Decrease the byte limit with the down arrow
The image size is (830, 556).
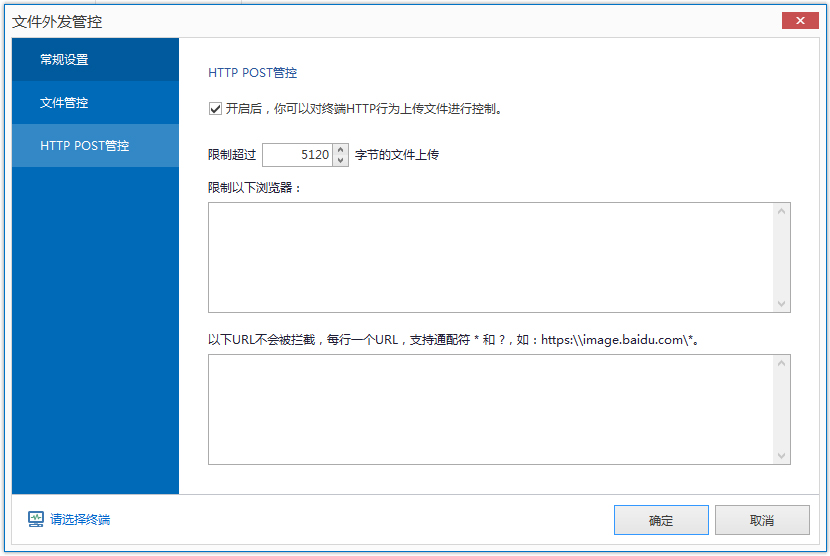click(340, 160)
